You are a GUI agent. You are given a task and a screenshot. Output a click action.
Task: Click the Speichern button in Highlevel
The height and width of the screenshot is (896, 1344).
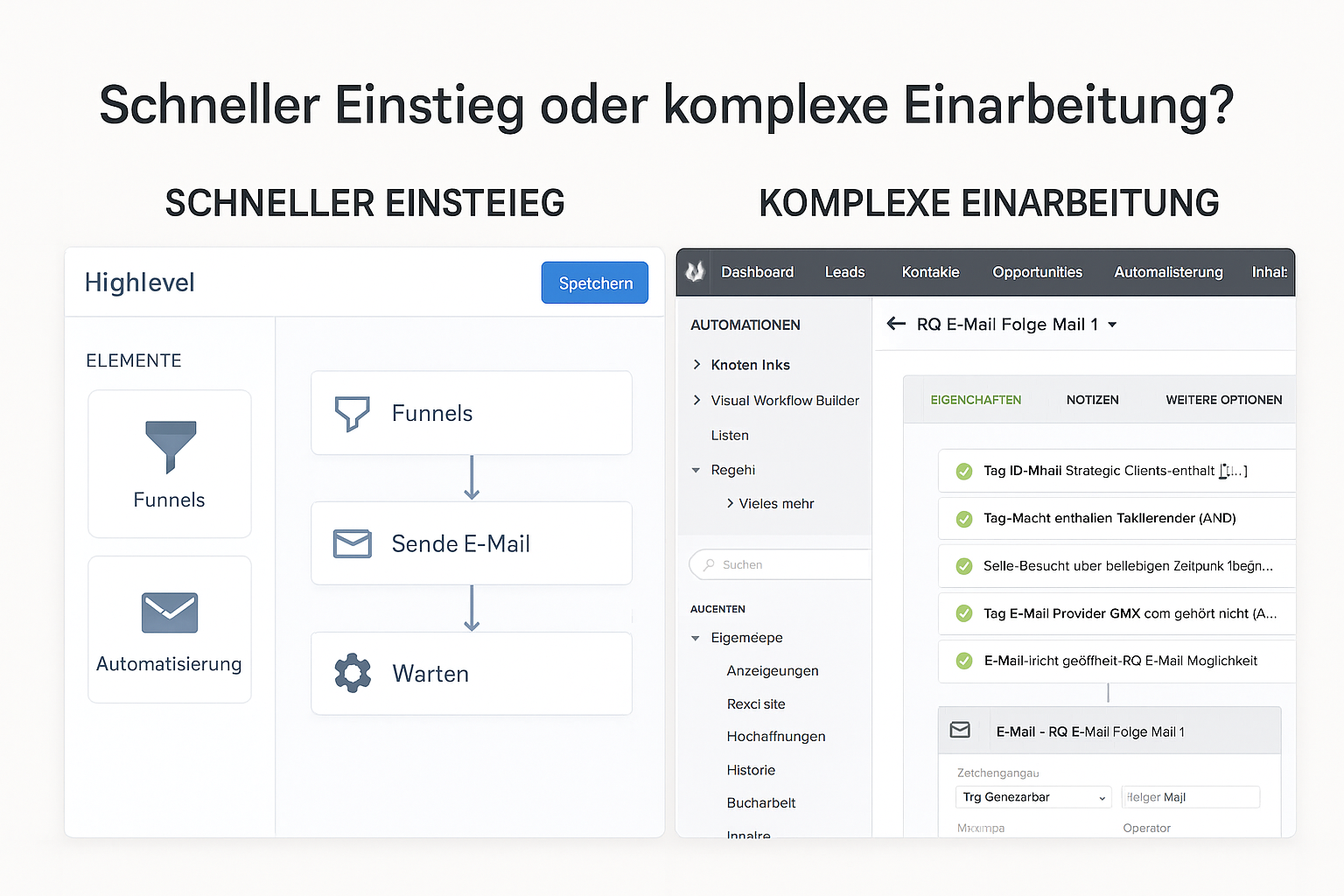(x=595, y=283)
